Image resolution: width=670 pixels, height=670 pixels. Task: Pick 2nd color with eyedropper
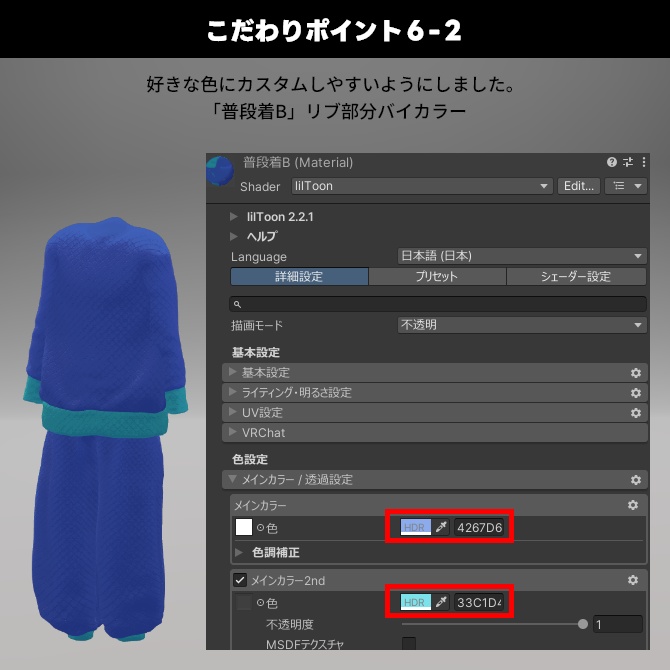tap(441, 602)
